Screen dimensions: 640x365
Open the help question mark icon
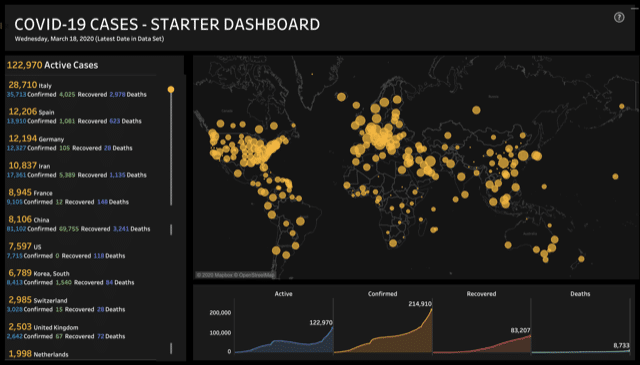pyautogui.click(x=619, y=17)
